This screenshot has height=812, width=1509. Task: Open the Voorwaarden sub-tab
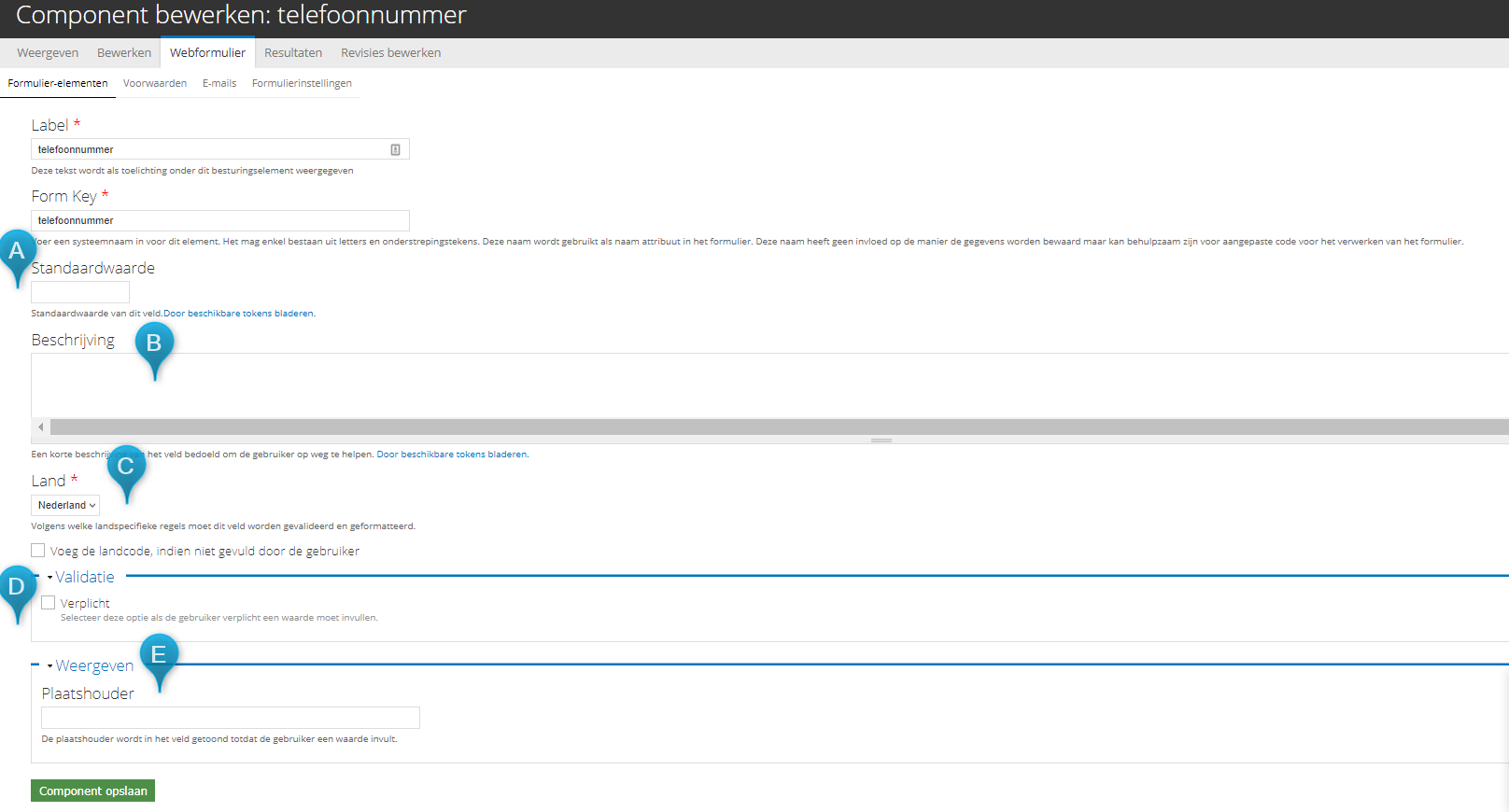pos(155,83)
